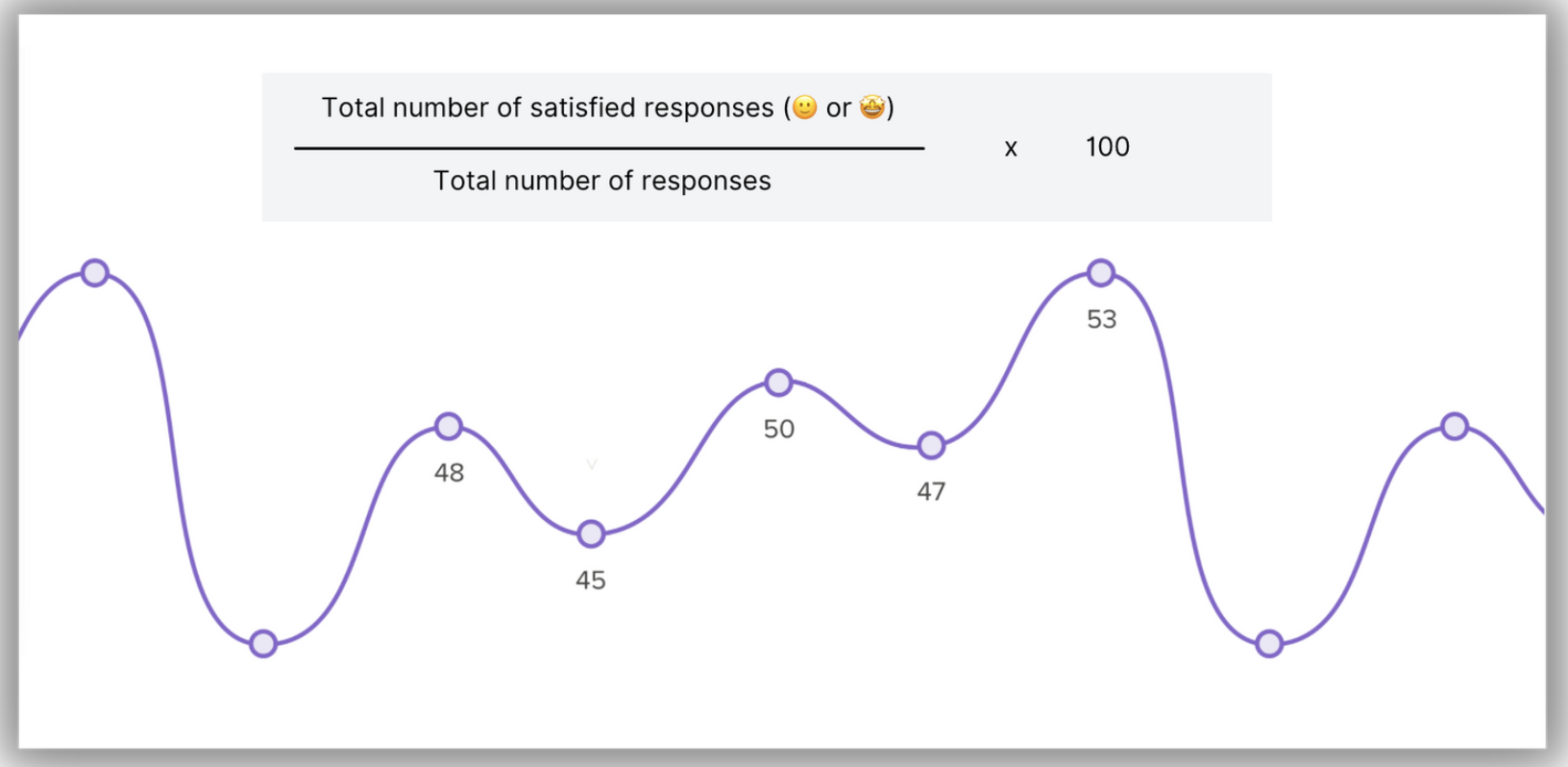Viewport: 1568px width, 767px height.
Task: Click the number 100 in the formula
Action: 1108,147
